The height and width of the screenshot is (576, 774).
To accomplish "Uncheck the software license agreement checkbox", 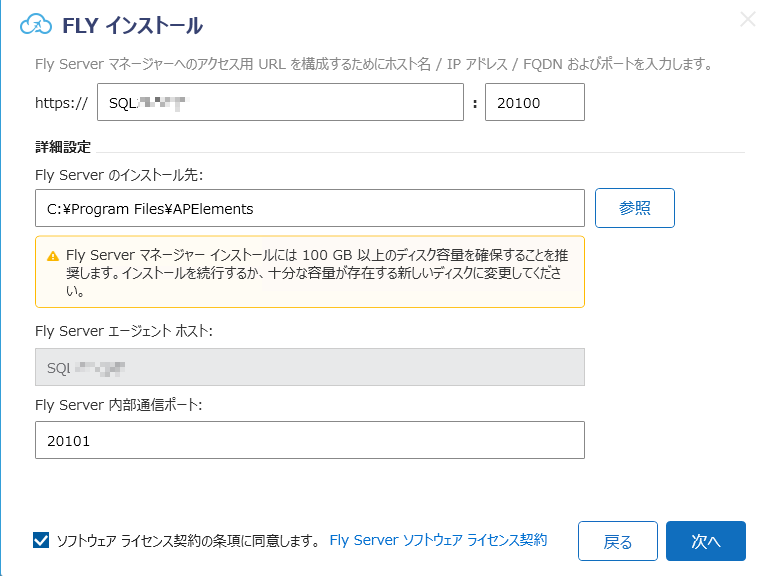I will click(x=41, y=540).
